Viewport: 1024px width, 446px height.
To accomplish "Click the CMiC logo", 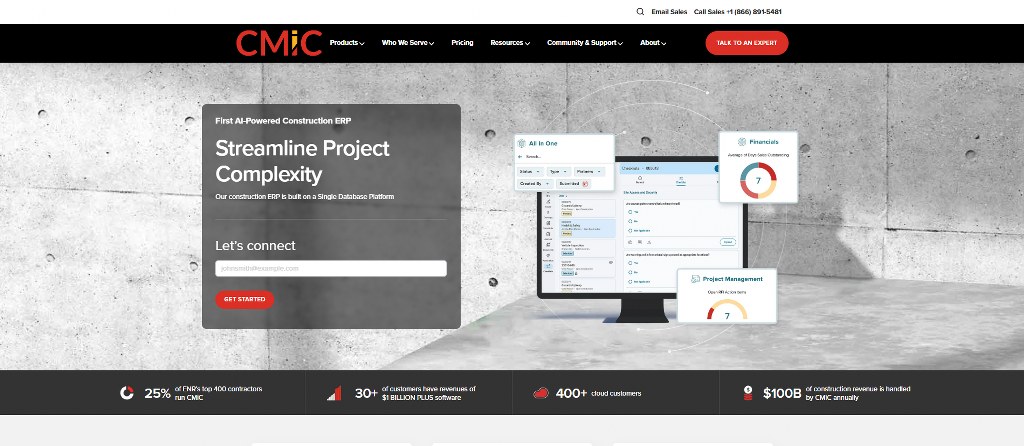I will coord(279,43).
